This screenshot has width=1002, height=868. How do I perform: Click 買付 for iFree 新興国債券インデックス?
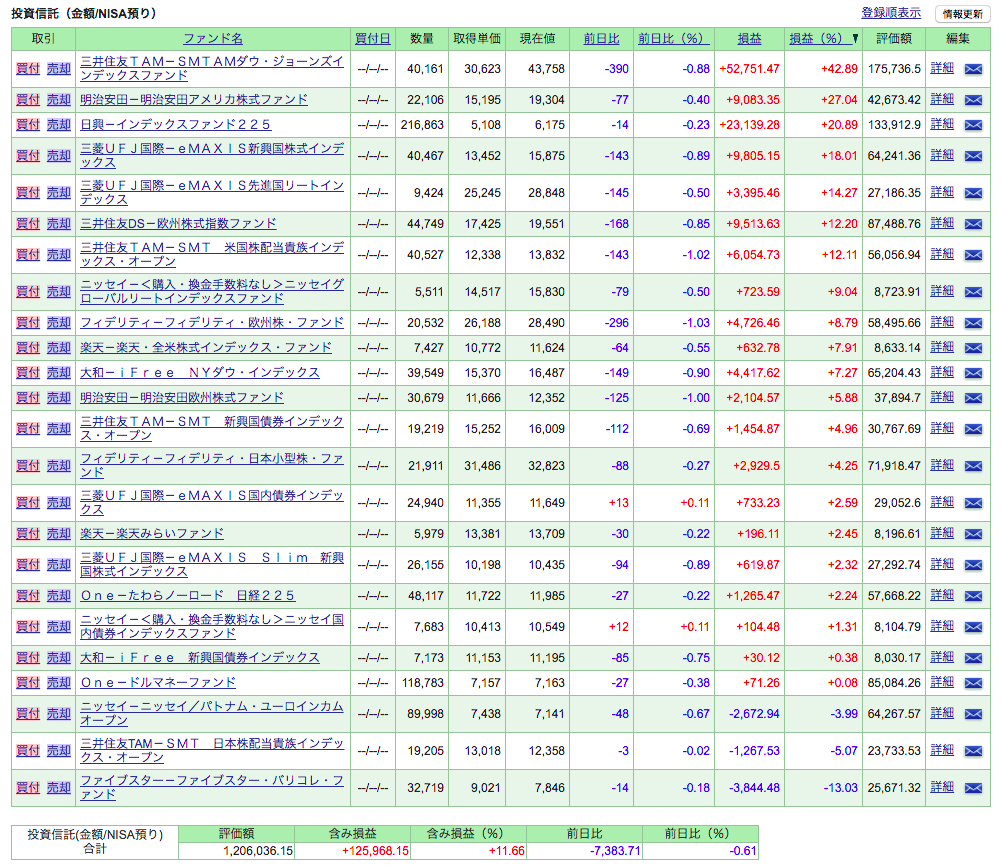pyautogui.click(x=28, y=658)
